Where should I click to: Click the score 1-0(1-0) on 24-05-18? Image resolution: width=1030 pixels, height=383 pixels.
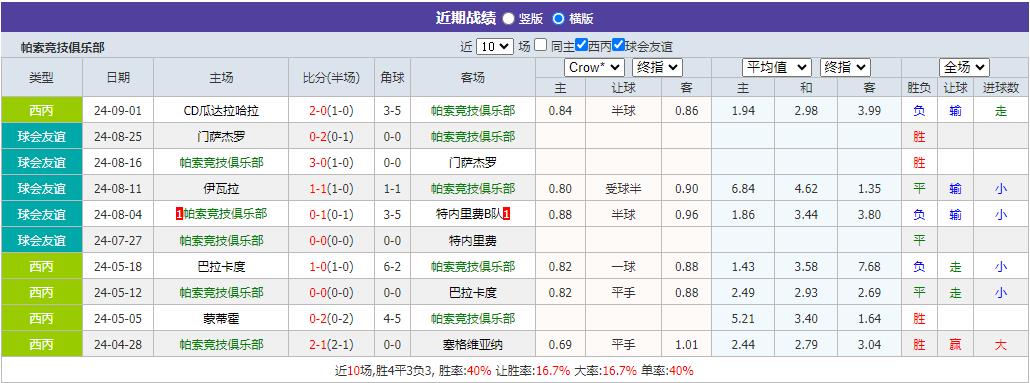click(331, 267)
